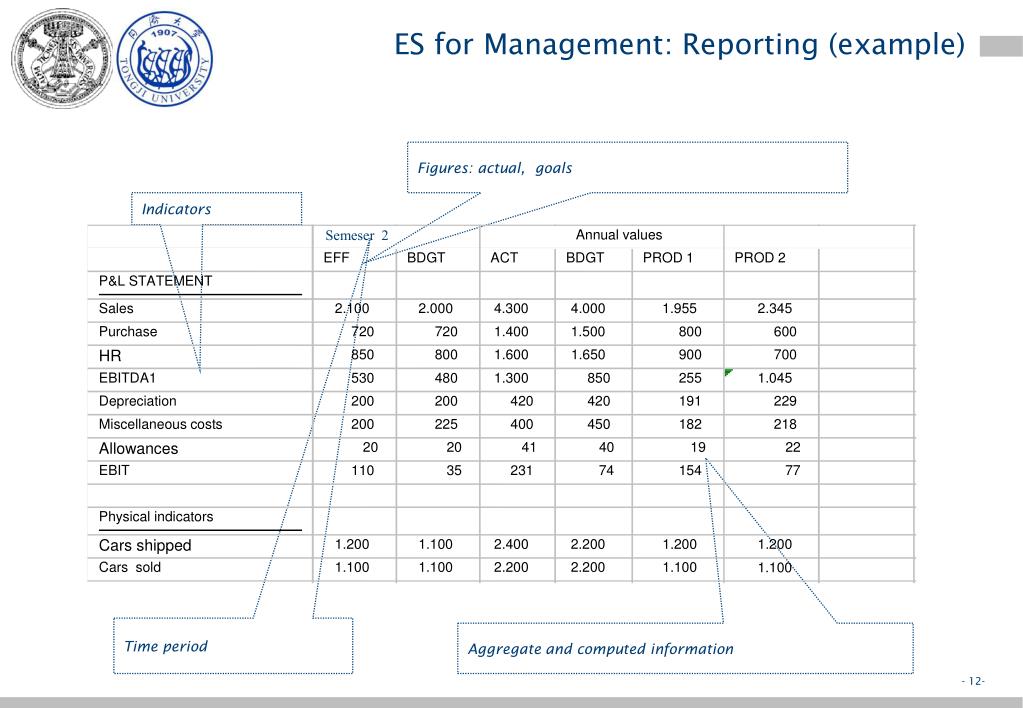Click the 'Indicators' callout label
Screen dimensions: 1023x708
point(176,209)
